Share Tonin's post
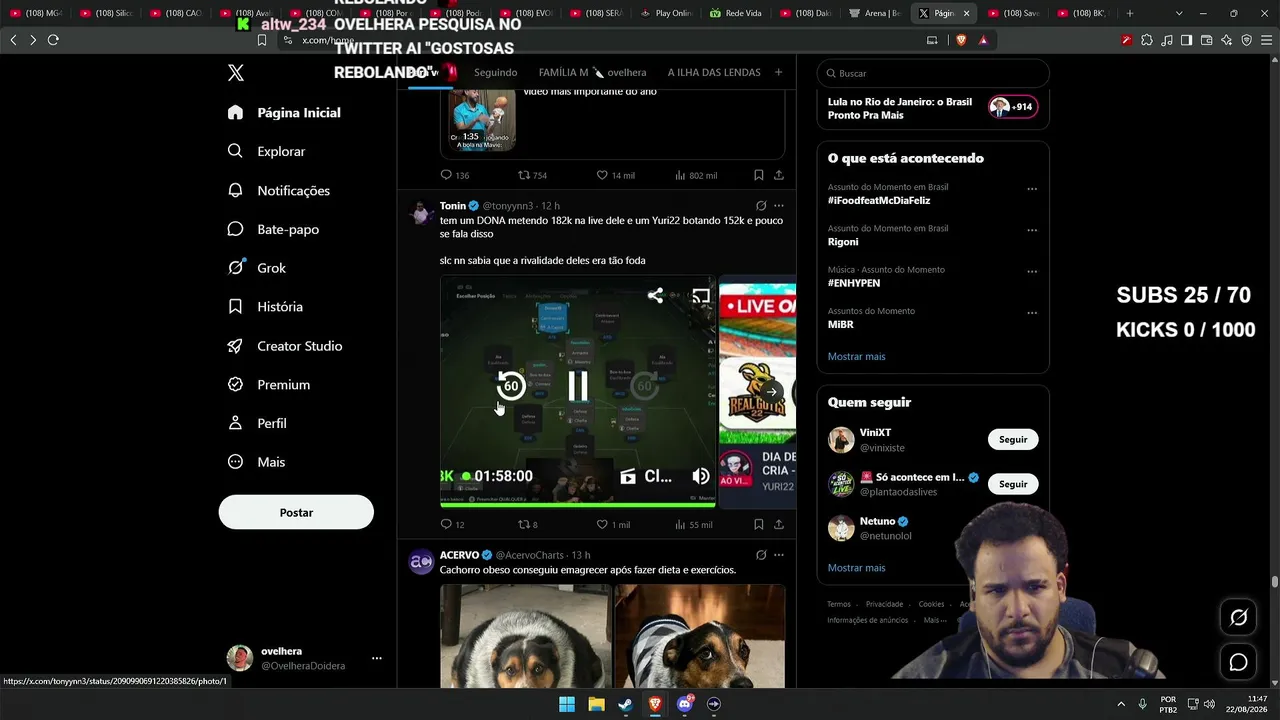 point(779,524)
